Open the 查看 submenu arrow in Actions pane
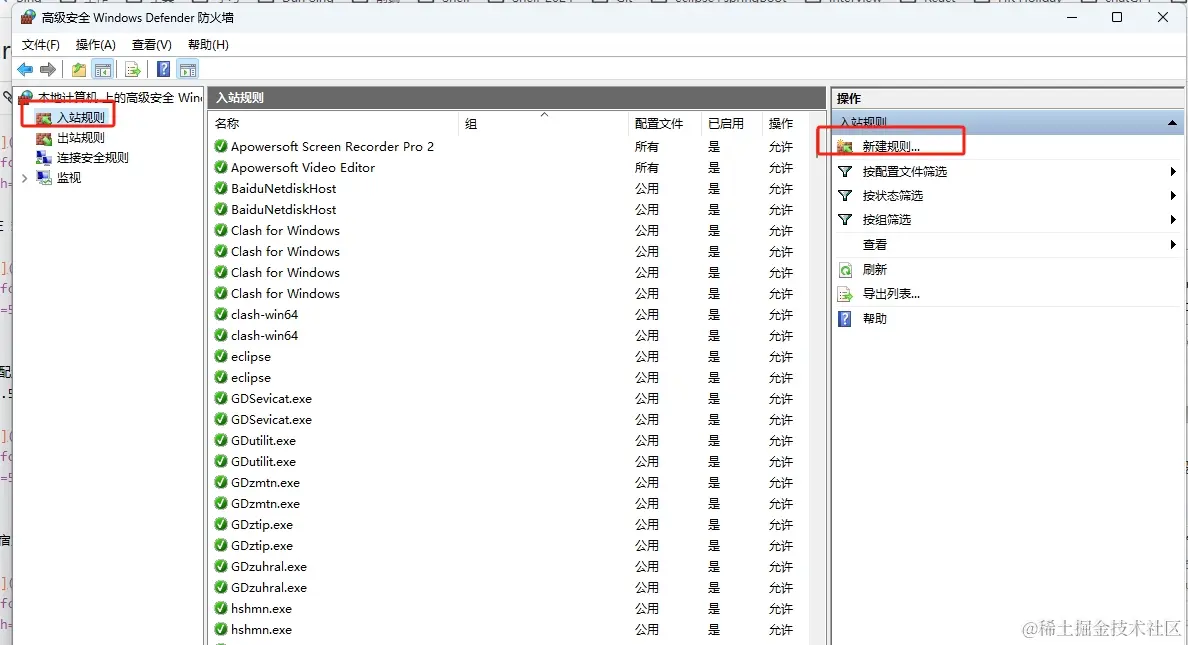Viewport: 1188px width, 645px height. pos(1173,244)
